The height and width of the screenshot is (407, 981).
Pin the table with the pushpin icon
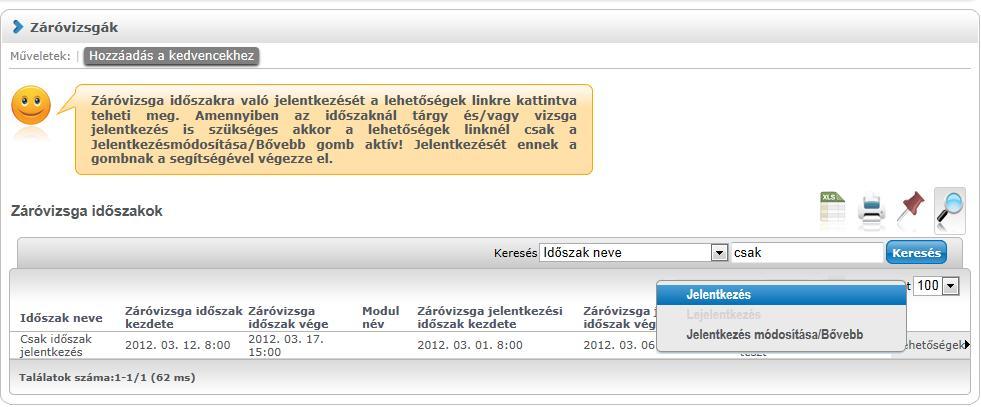point(910,207)
